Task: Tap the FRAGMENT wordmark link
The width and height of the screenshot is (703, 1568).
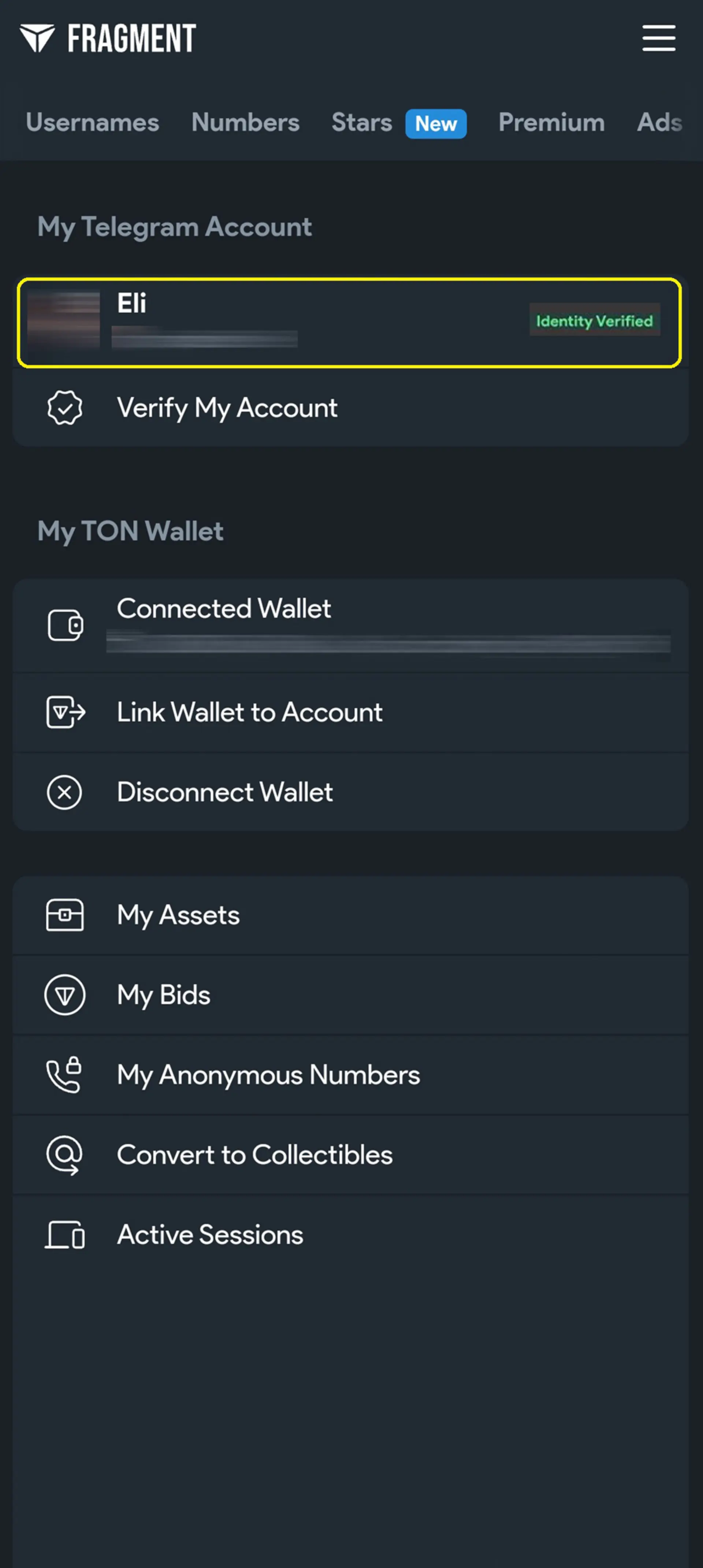Action: 131,38
